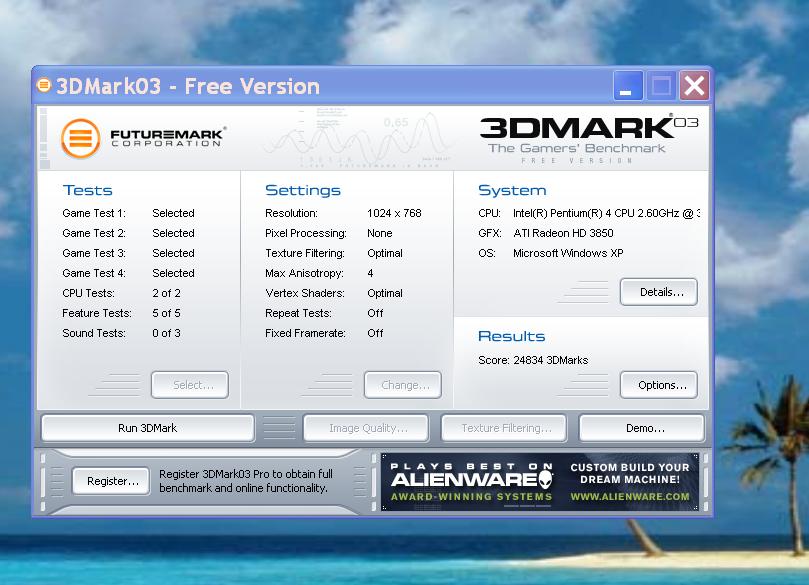Start the benchmark with Run 3DMark

click(148, 428)
